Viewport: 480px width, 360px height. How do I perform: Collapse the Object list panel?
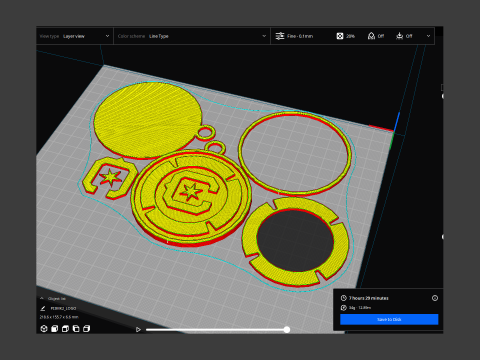[42, 298]
